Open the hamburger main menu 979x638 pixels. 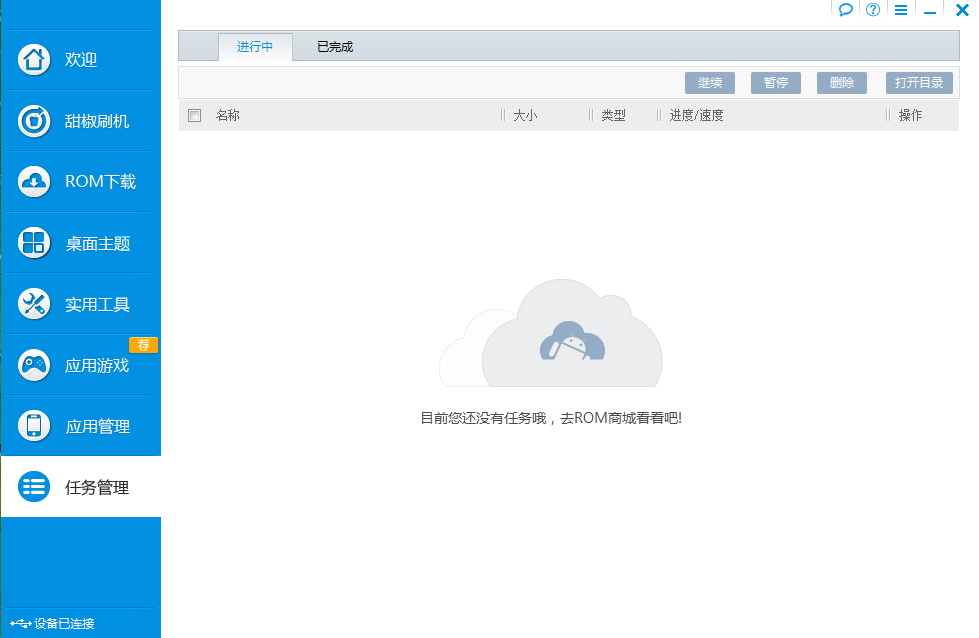(901, 10)
